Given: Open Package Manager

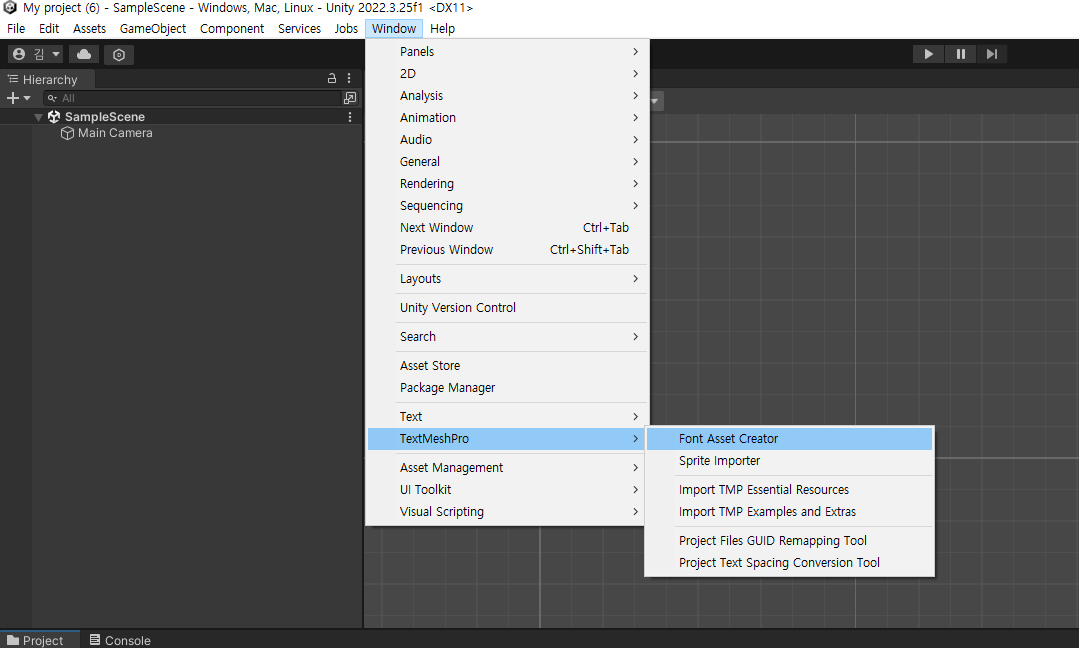Looking at the screenshot, I should [507, 387].
